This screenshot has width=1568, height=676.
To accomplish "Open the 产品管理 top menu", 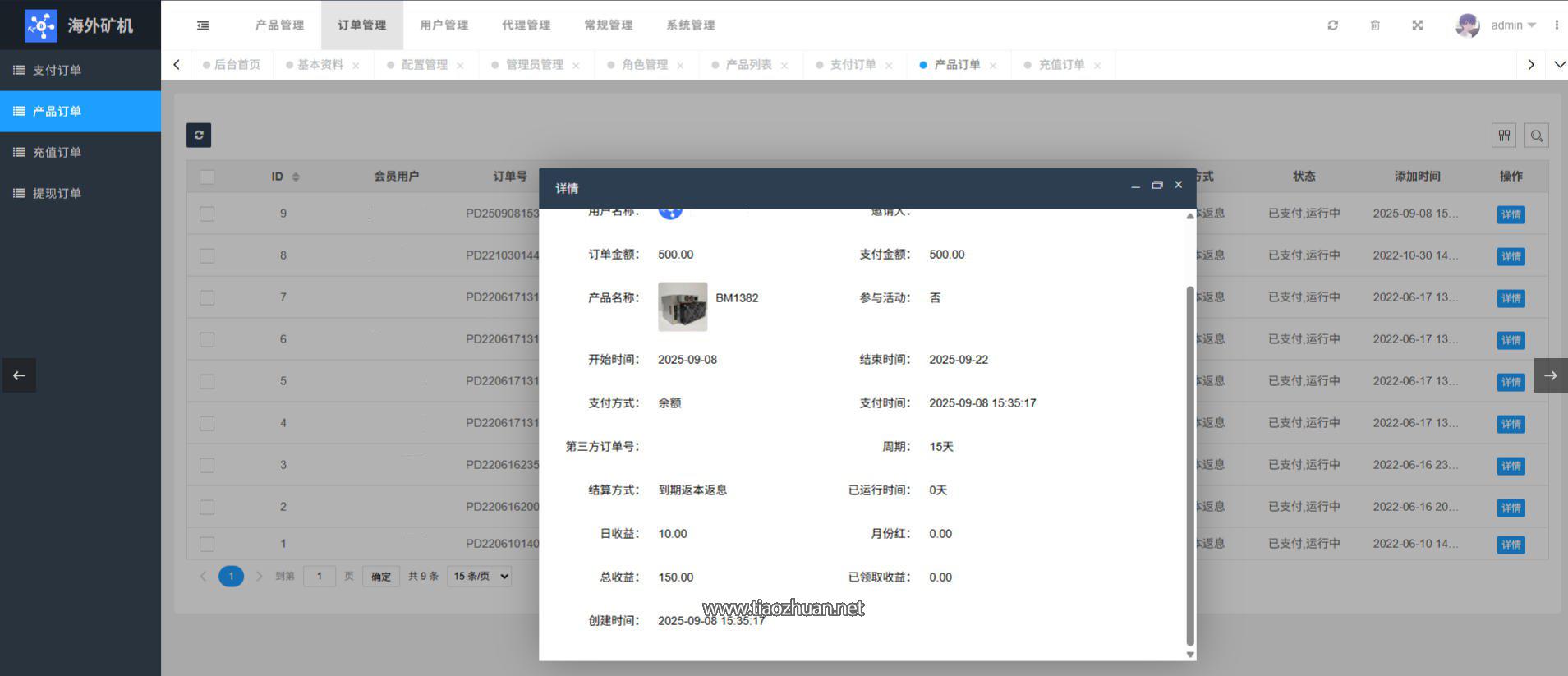I will pyautogui.click(x=280, y=25).
